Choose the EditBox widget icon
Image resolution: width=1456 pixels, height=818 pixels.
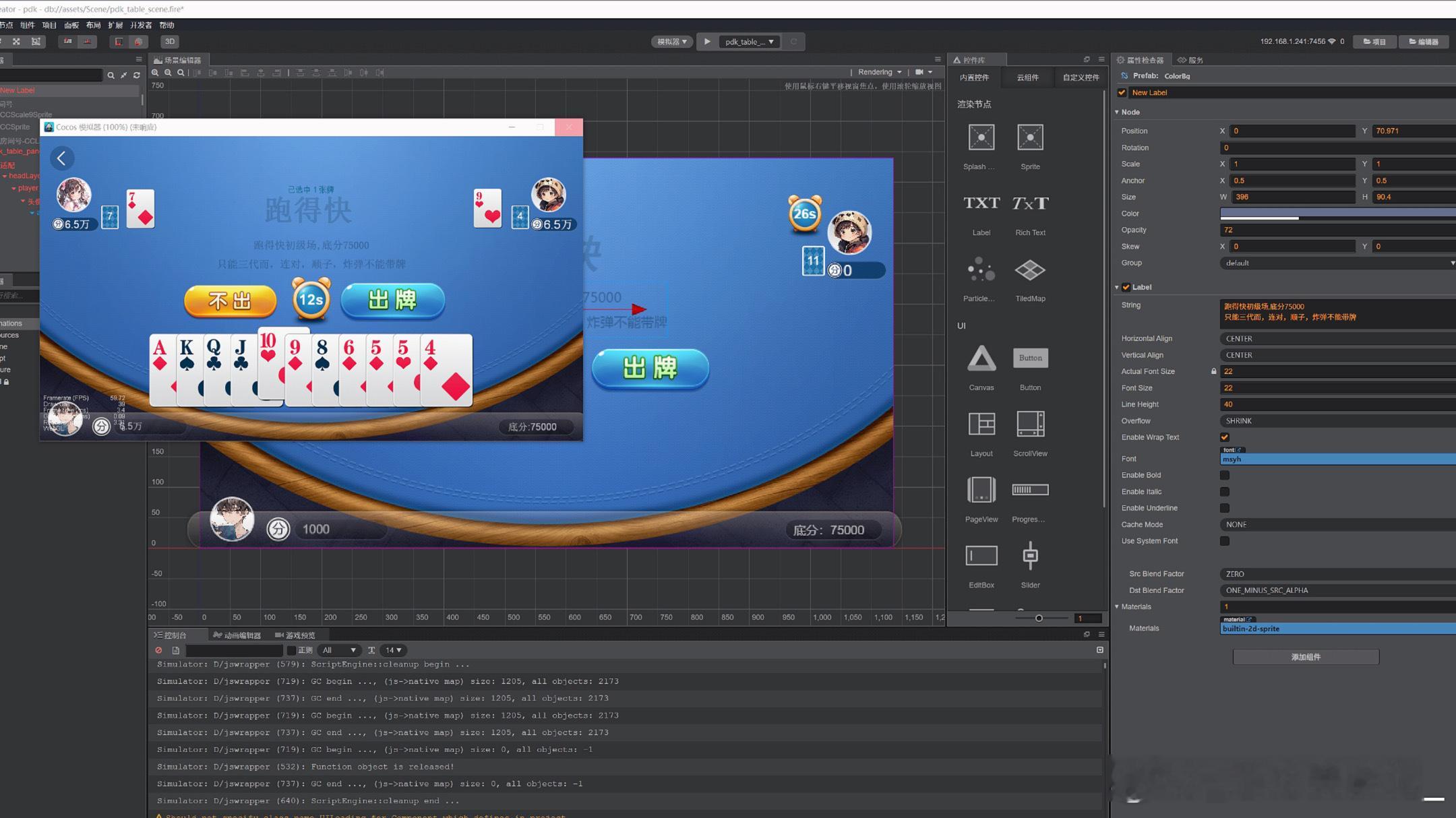tap(981, 556)
